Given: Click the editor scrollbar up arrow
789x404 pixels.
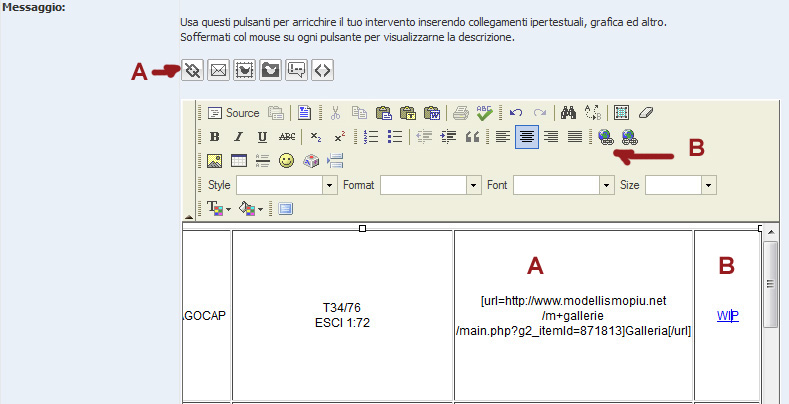Looking at the screenshot, I should (x=770, y=231).
